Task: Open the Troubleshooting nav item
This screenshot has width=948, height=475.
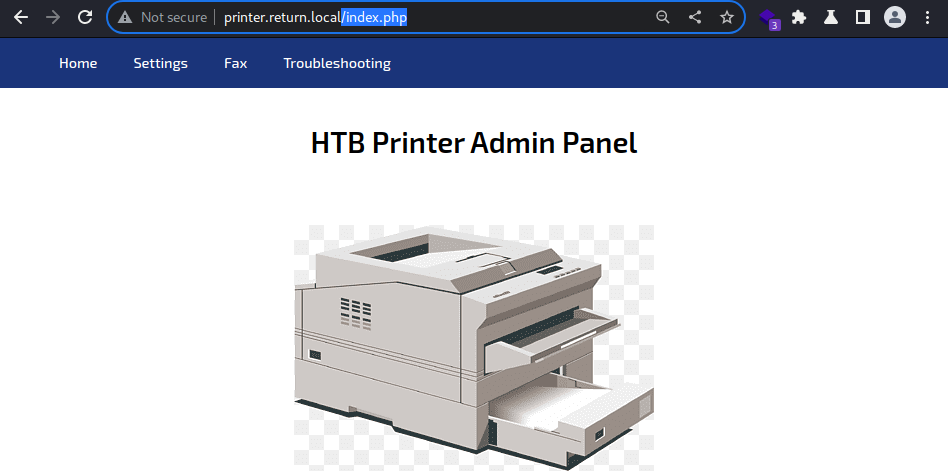Action: pyautogui.click(x=337, y=63)
